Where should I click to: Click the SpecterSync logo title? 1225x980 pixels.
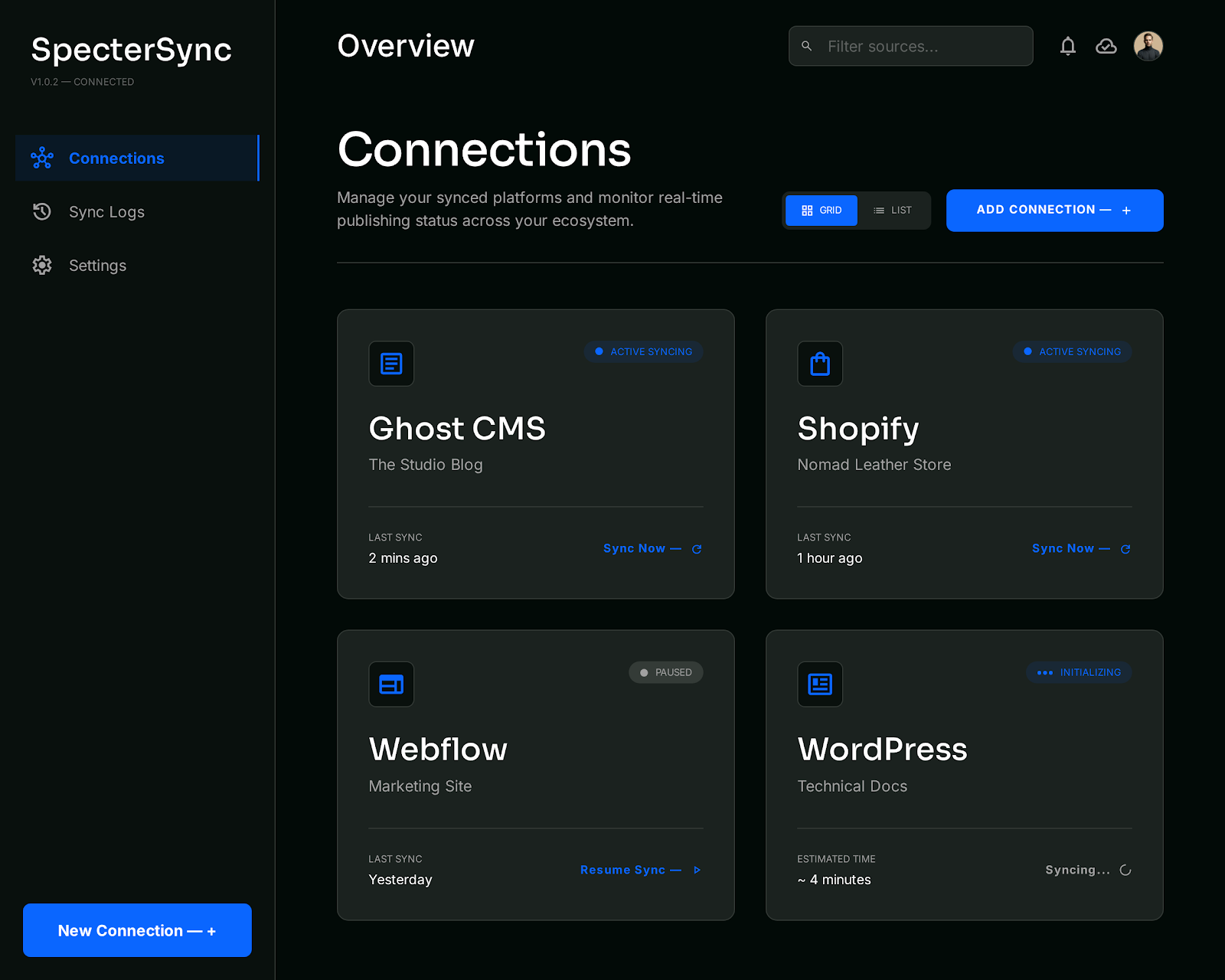pyautogui.click(x=131, y=50)
